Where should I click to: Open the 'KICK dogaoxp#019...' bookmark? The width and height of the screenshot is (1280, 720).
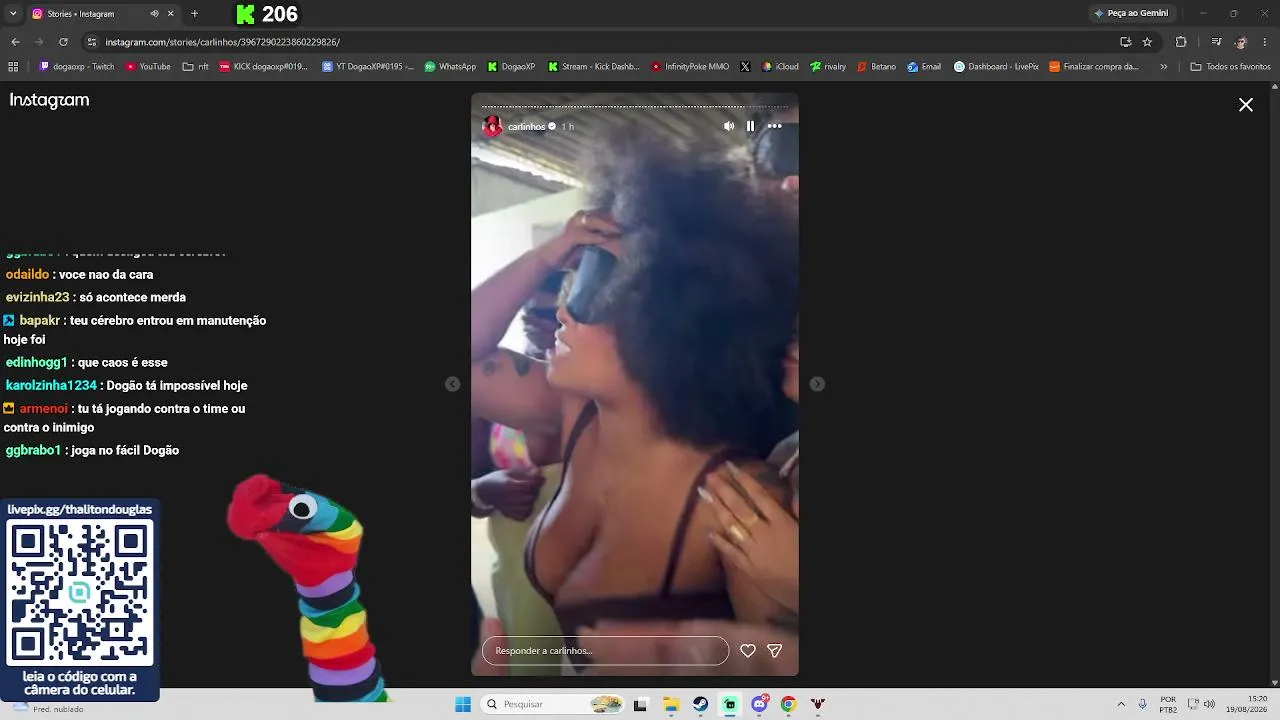pyautogui.click(x=264, y=67)
